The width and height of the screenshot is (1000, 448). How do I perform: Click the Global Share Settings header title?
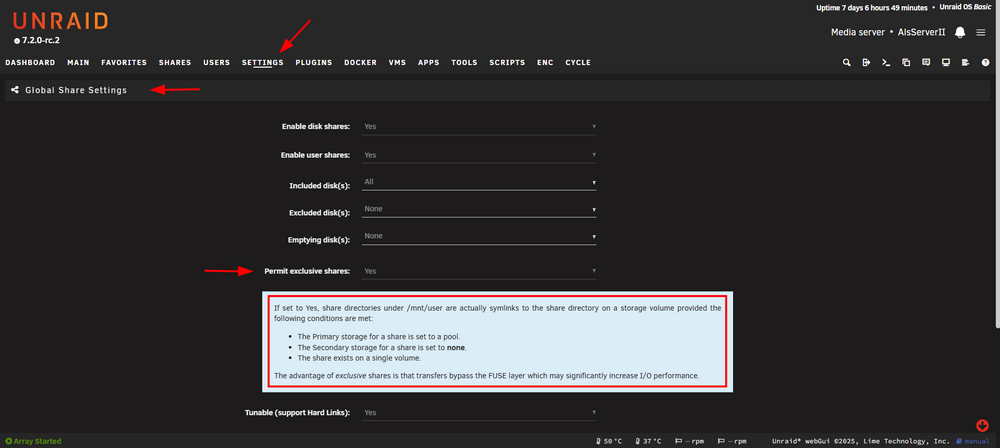click(76, 91)
